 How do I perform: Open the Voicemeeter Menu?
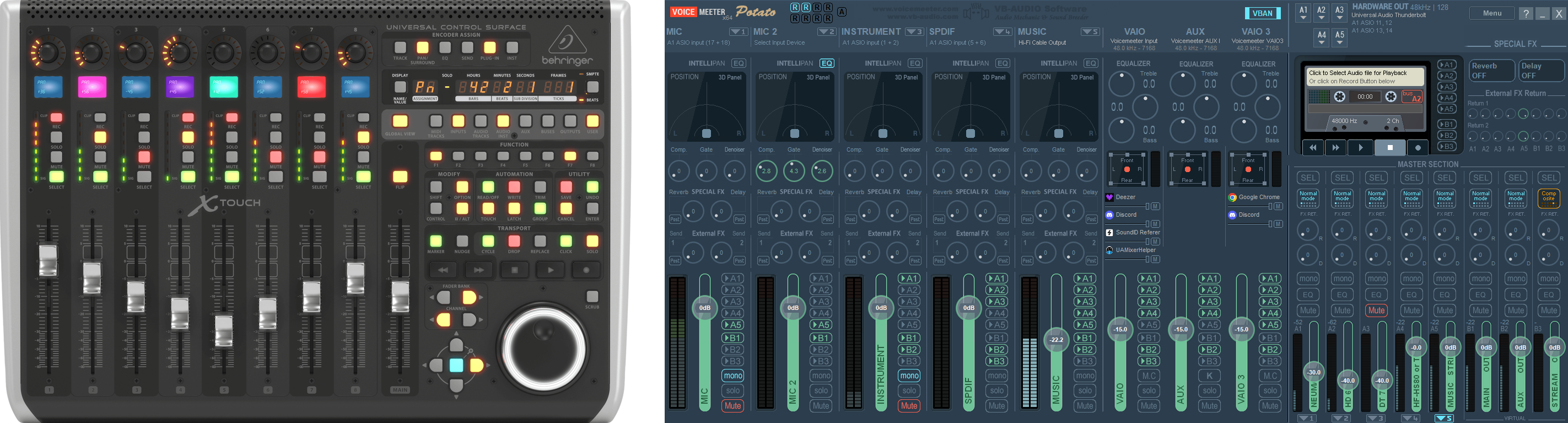click(x=1492, y=13)
